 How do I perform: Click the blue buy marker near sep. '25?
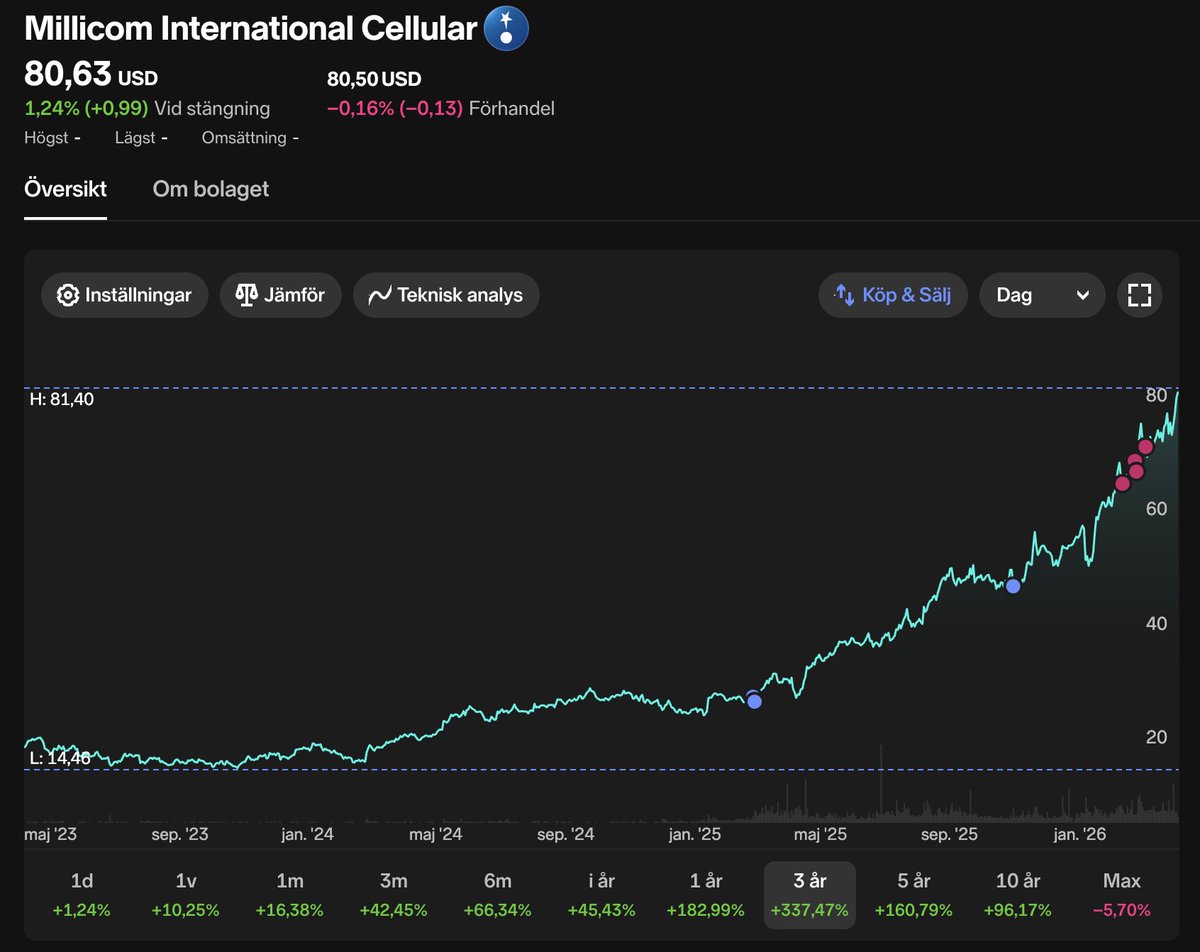pyautogui.click(x=1013, y=586)
